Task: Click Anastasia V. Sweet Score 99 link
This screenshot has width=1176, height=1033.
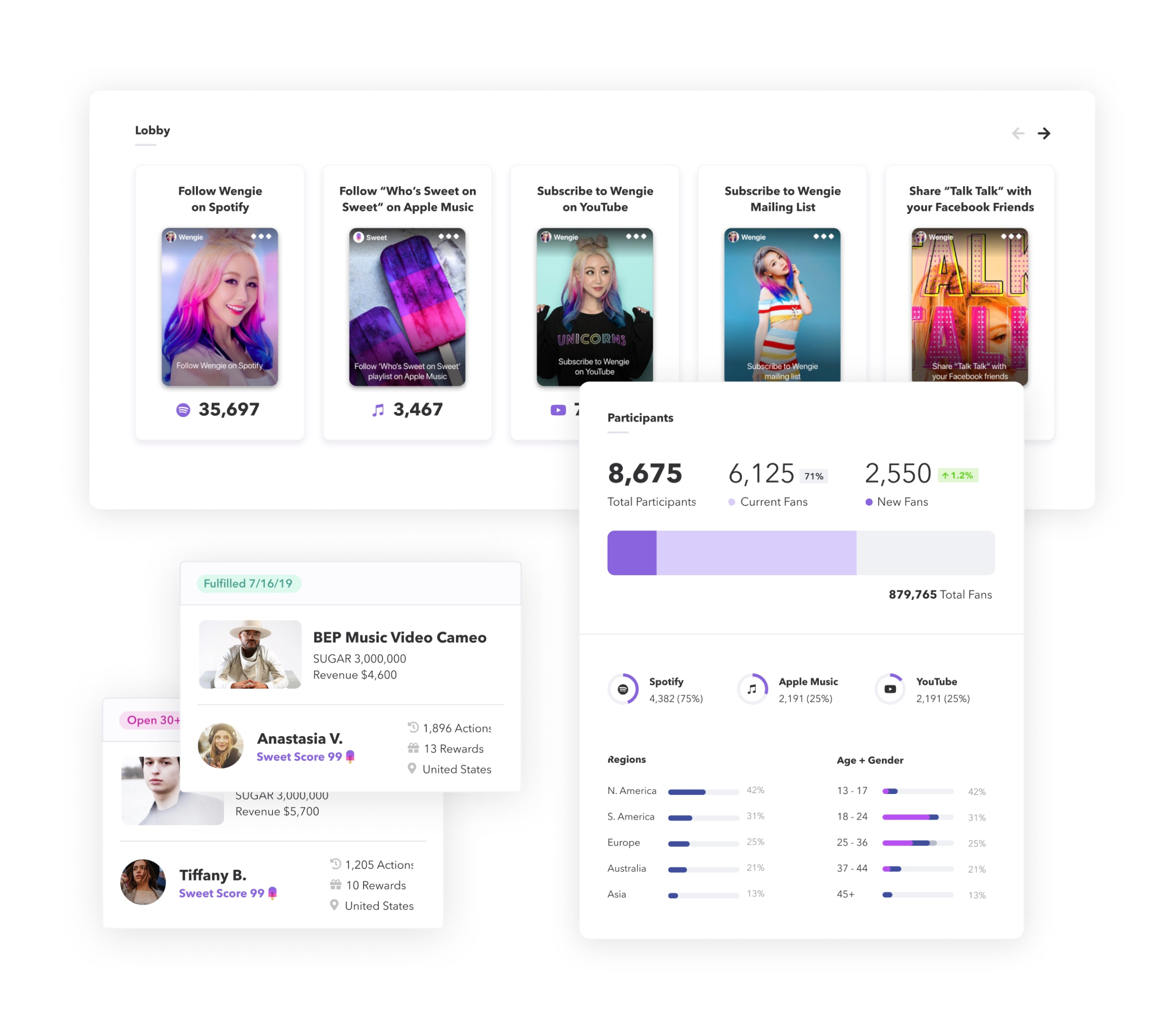Action: (x=299, y=757)
